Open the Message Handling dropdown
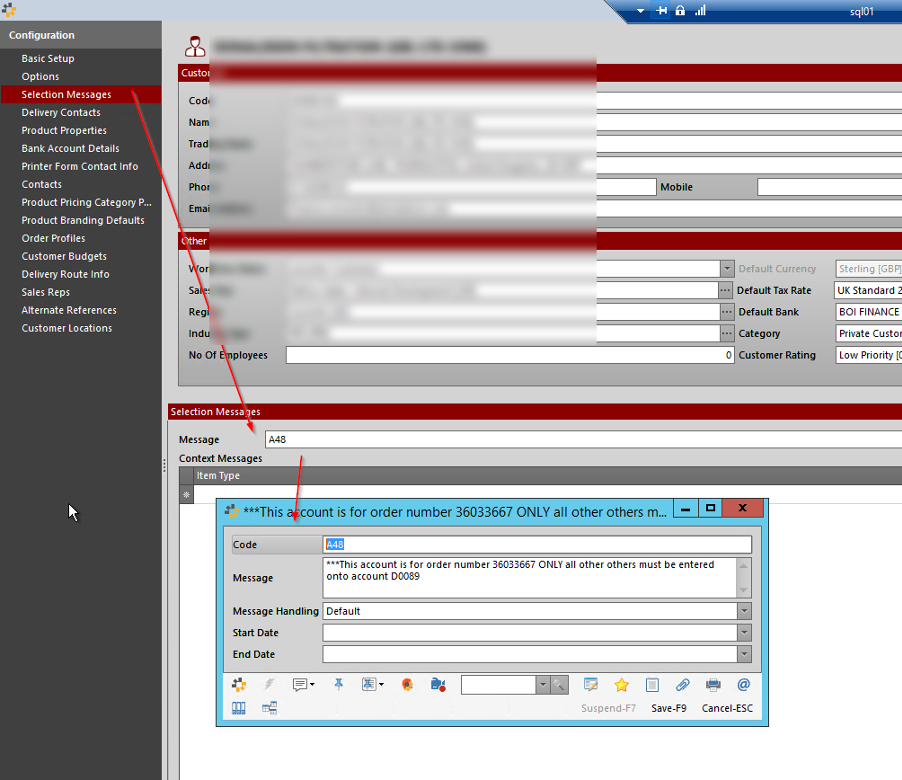902x780 pixels. point(743,611)
